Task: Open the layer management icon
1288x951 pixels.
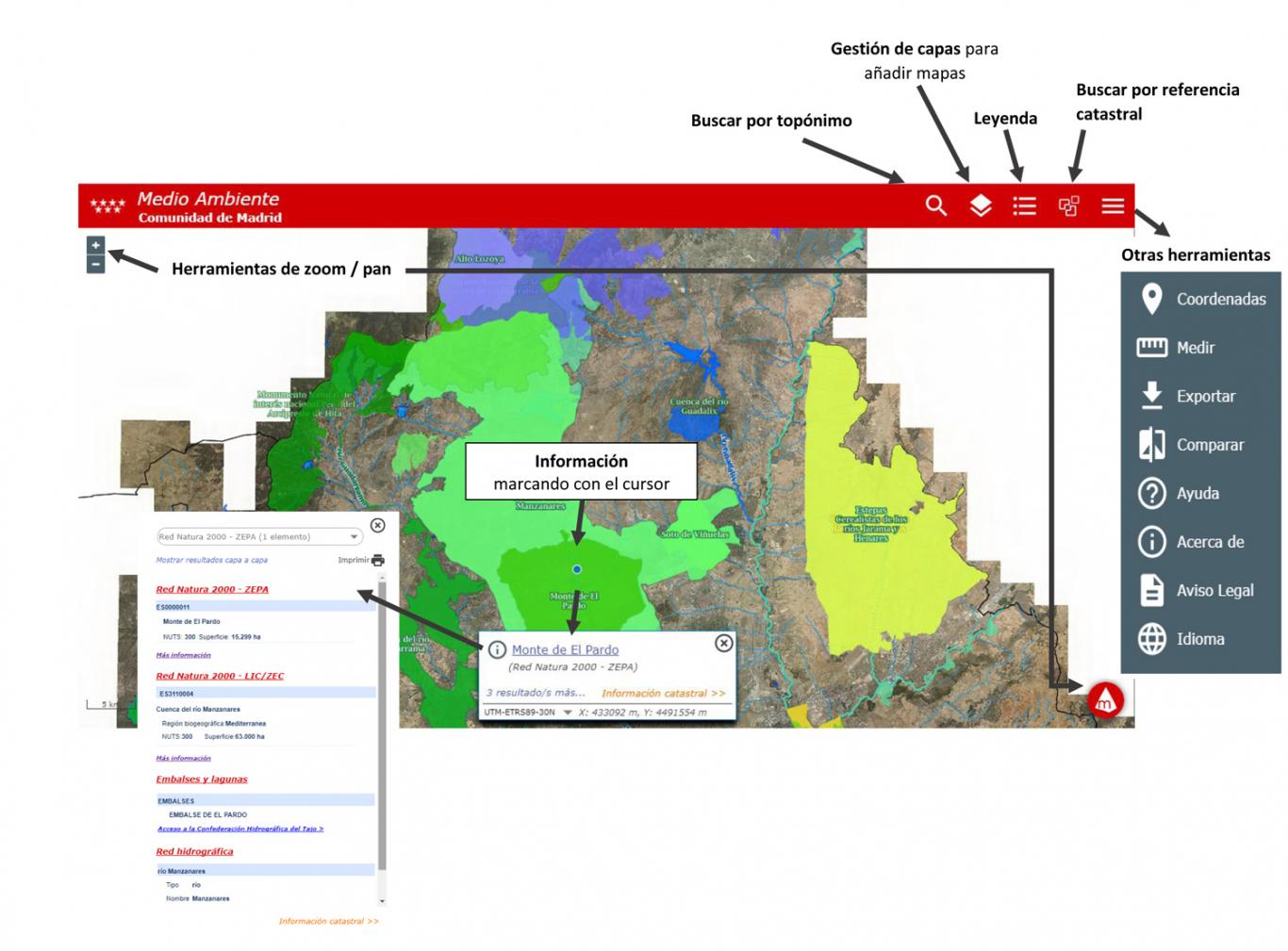Action: tap(981, 205)
